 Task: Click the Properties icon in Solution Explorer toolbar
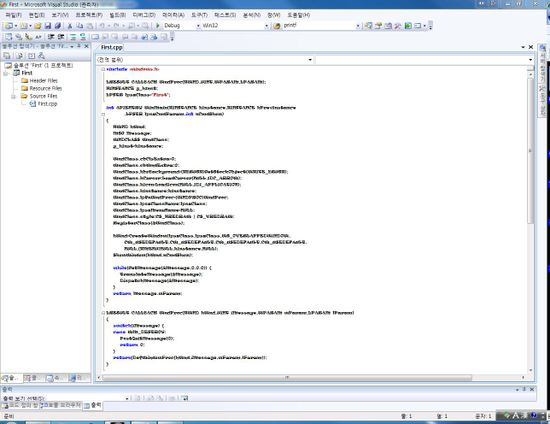pos(7,56)
